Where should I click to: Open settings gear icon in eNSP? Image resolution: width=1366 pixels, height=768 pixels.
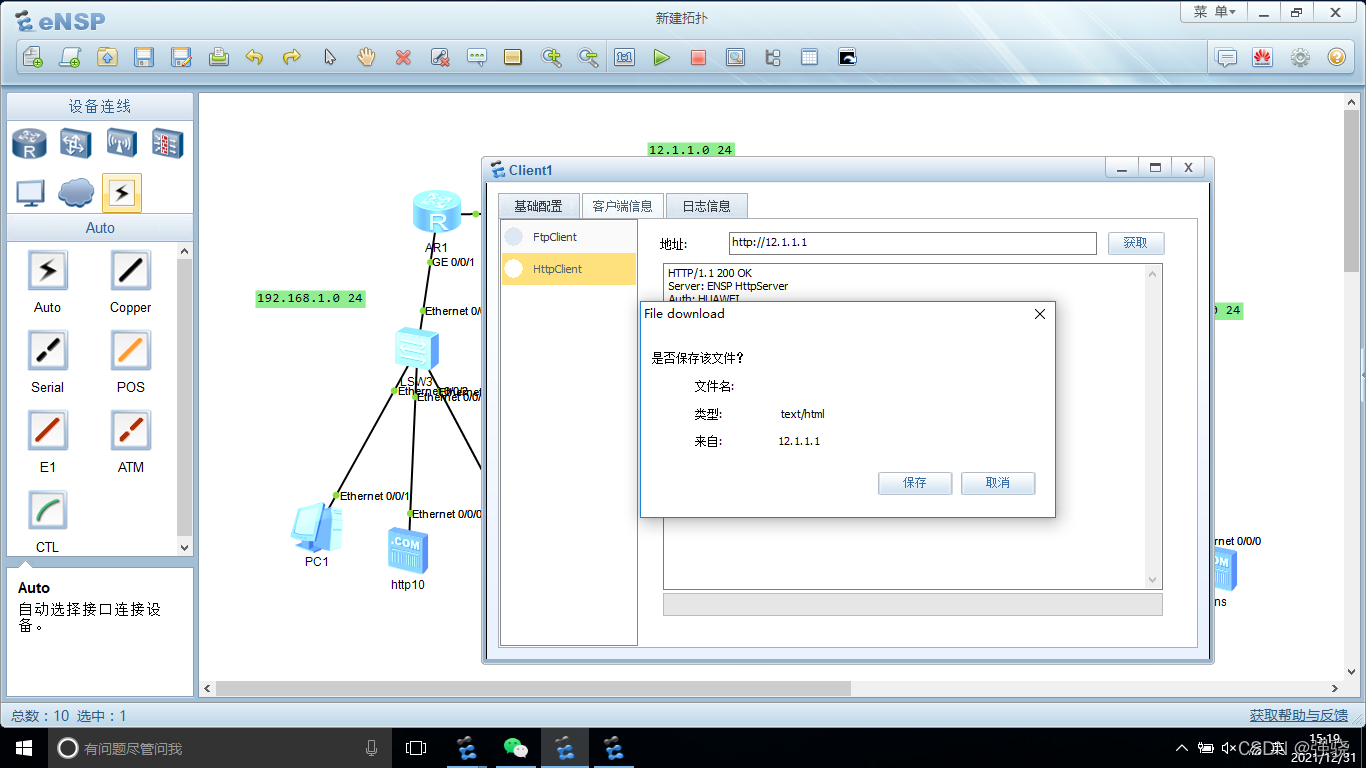click(1300, 57)
